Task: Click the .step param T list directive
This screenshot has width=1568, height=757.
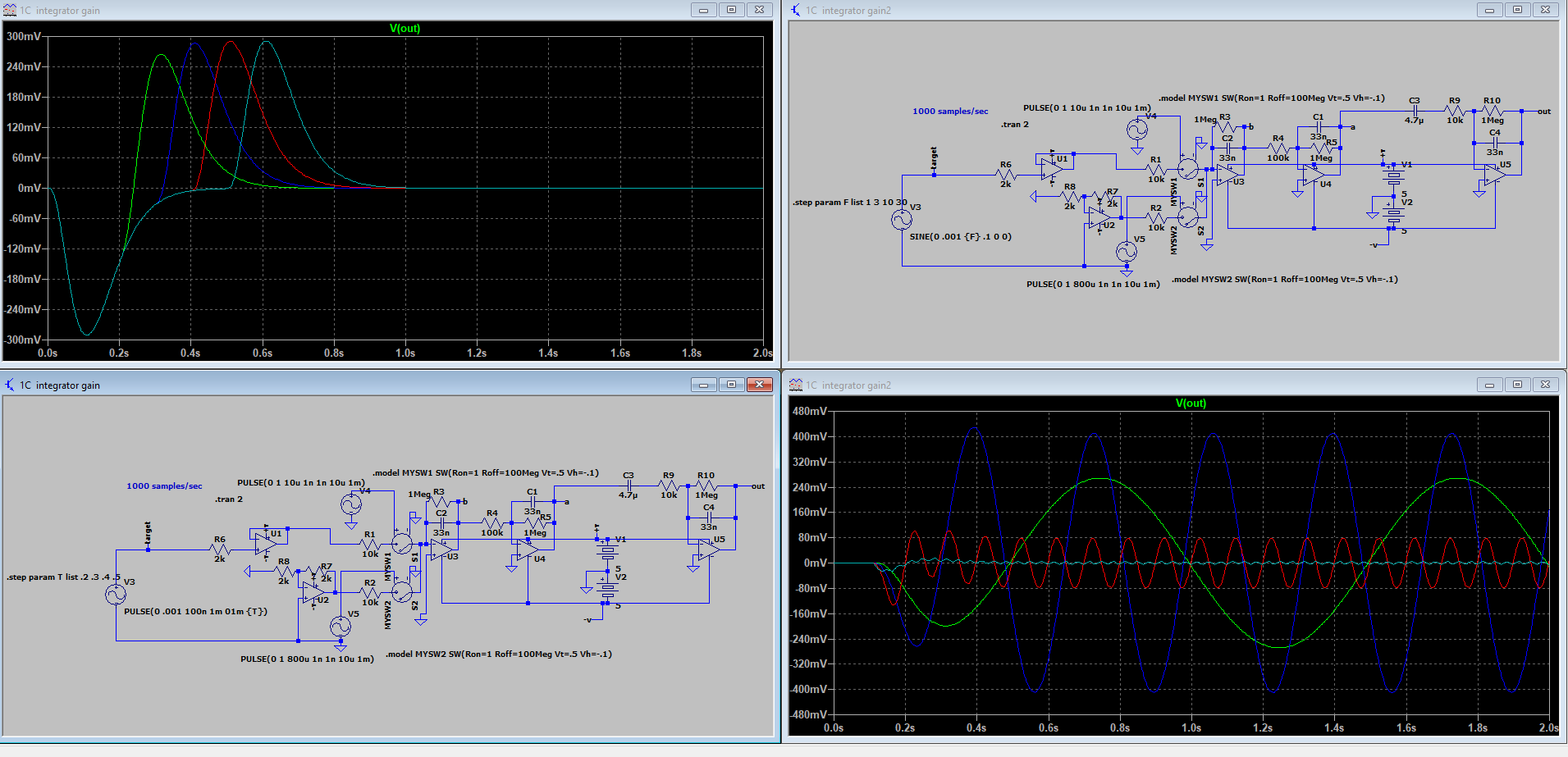Action: (x=63, y=577)
